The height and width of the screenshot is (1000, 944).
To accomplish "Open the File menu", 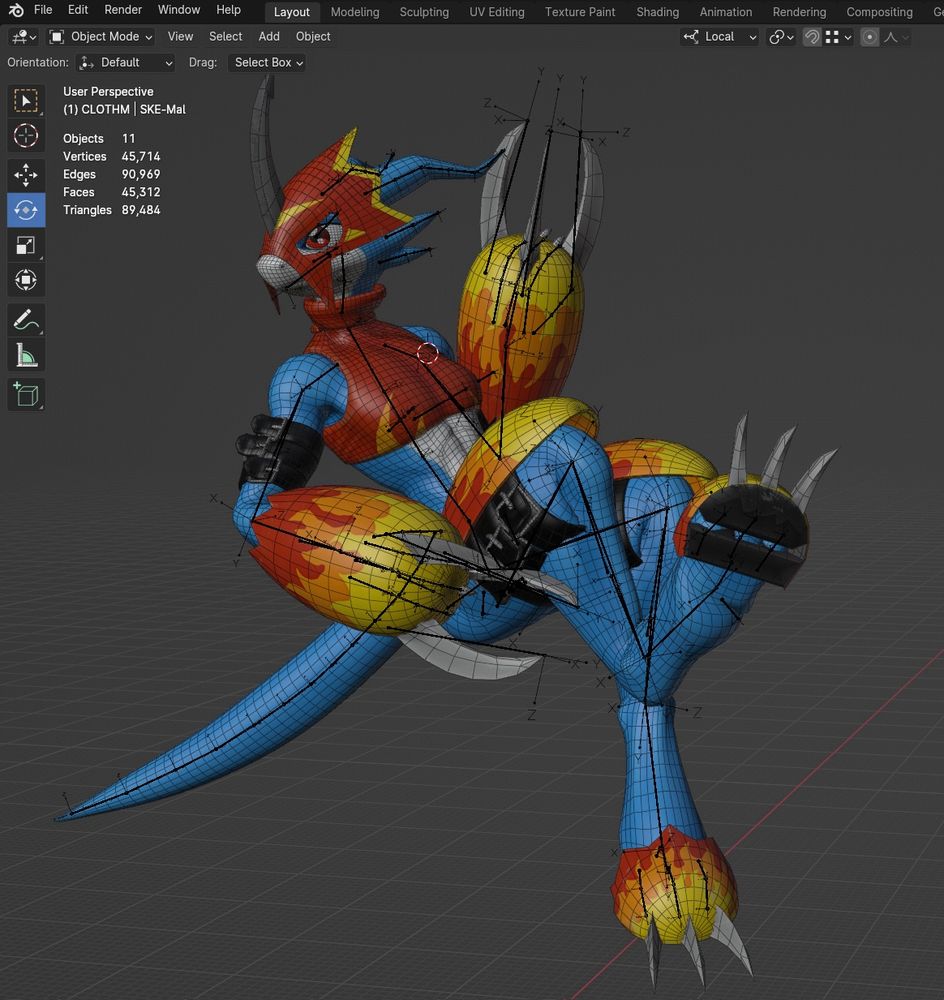I will (43, 10).
